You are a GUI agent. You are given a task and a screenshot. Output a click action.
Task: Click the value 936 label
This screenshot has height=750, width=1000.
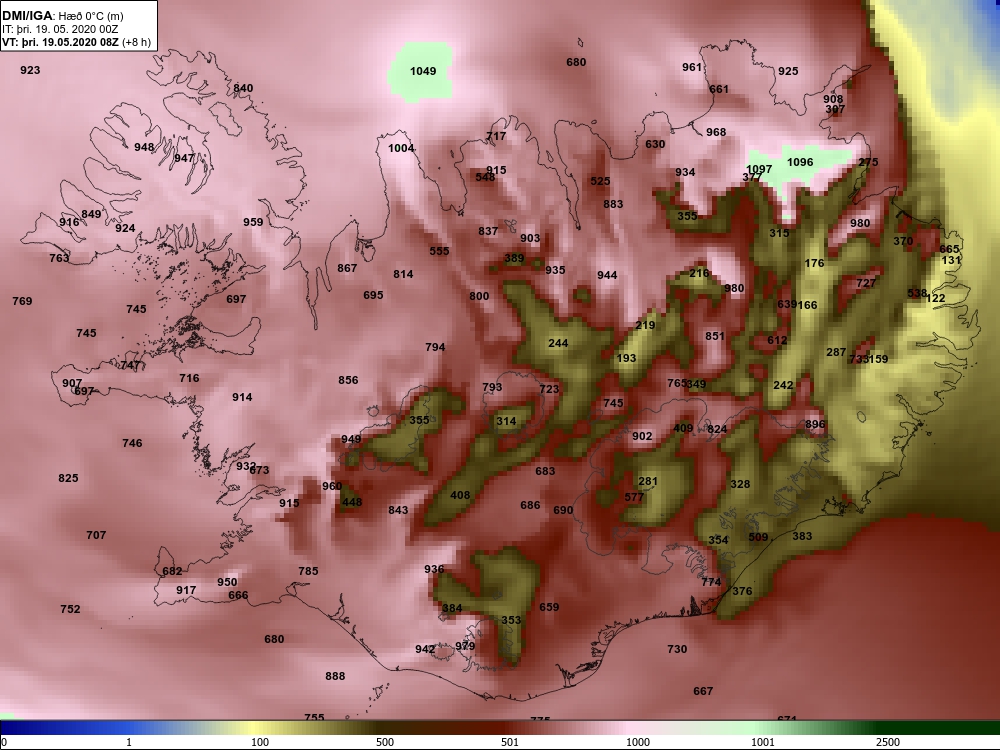click(x=434, y=569)
